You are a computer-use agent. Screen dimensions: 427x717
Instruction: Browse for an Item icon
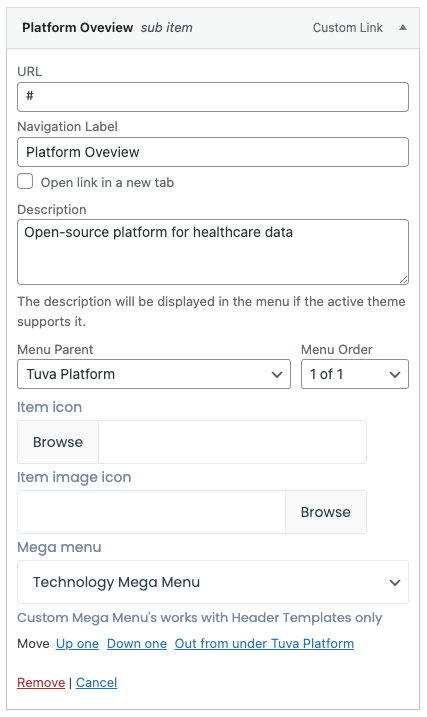pos(58,442)
